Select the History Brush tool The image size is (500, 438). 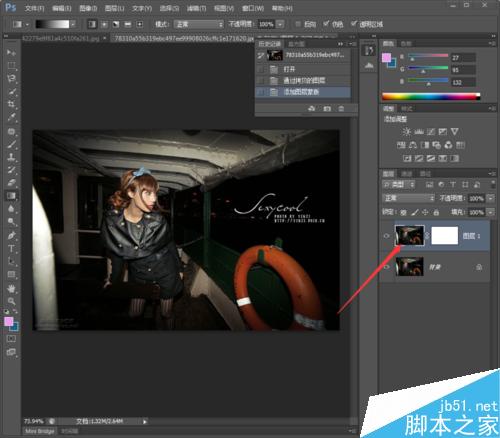11,170
